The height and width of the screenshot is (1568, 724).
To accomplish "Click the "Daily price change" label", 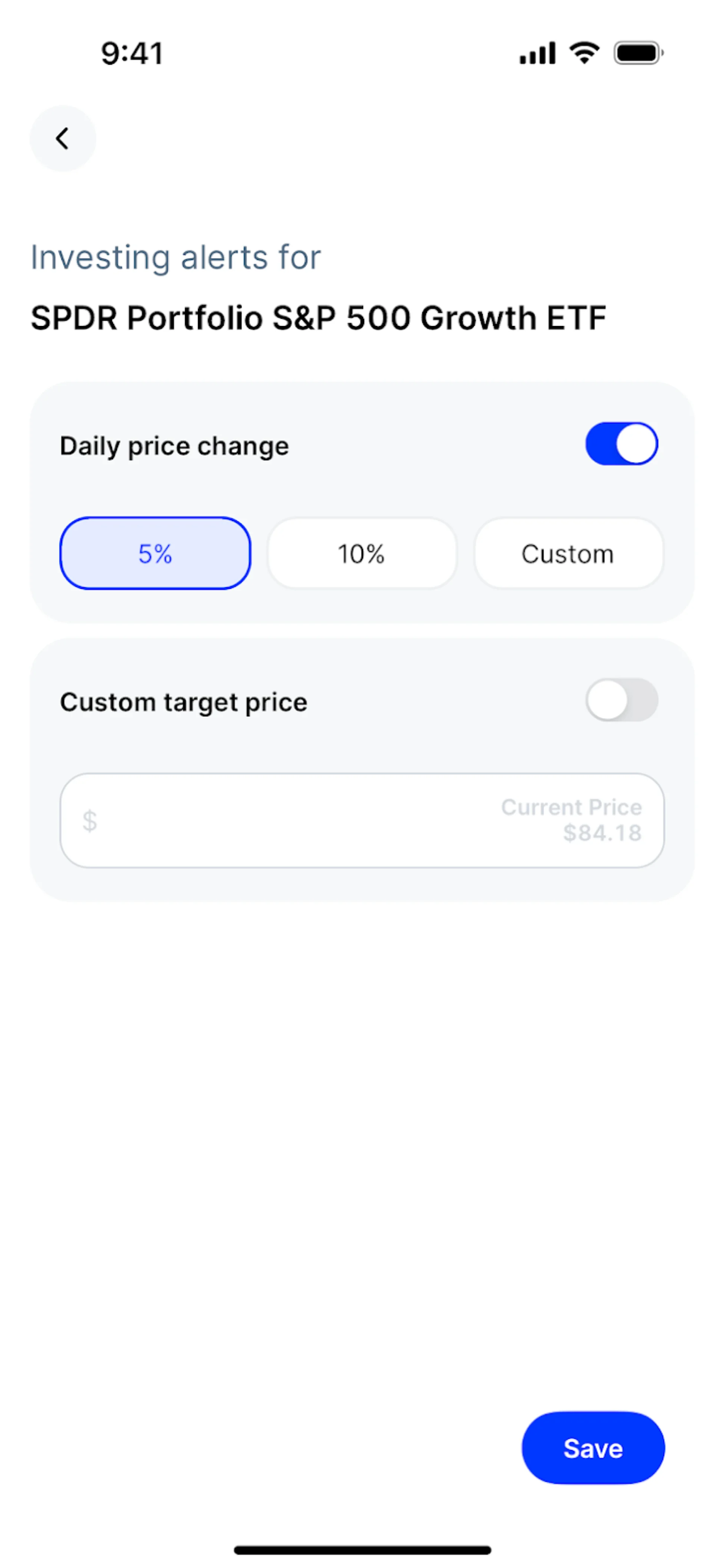I will (174, 446).
